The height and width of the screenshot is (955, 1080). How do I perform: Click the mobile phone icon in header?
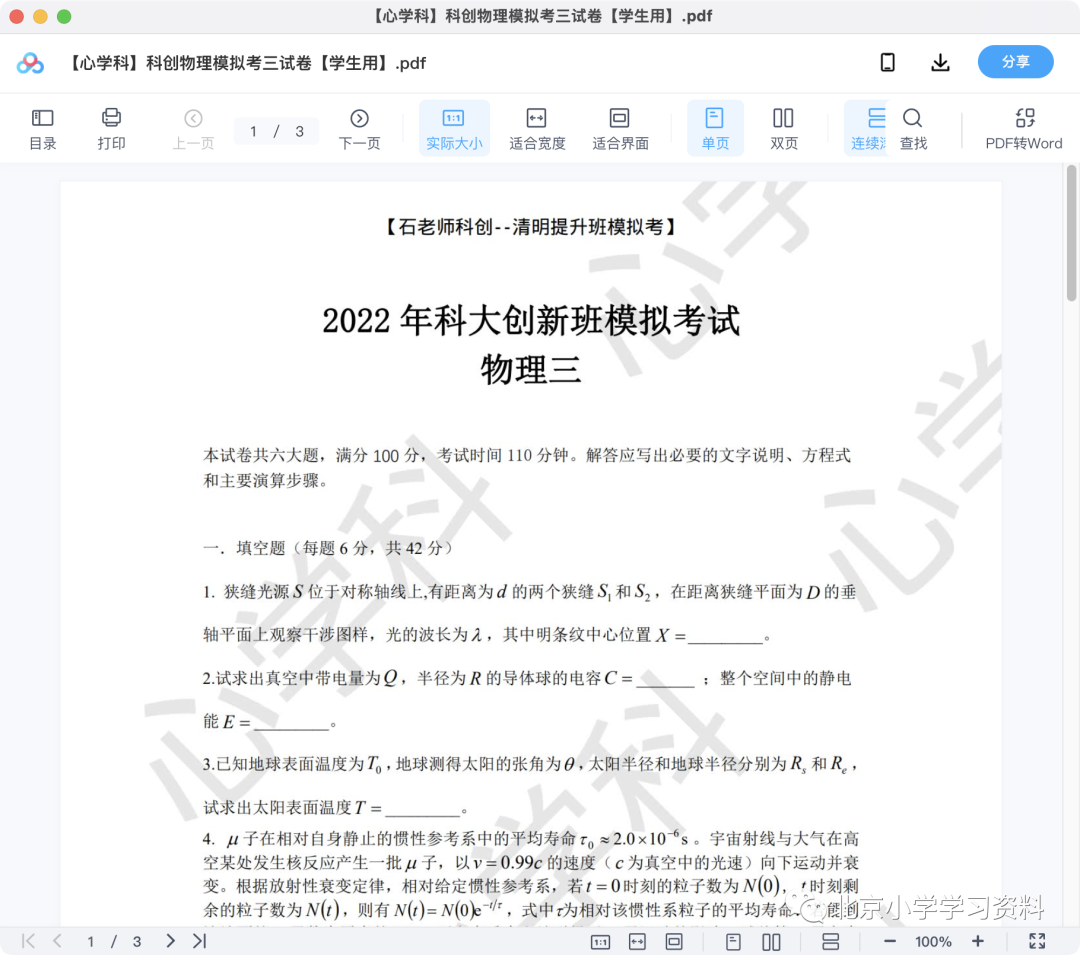(888, 63)
